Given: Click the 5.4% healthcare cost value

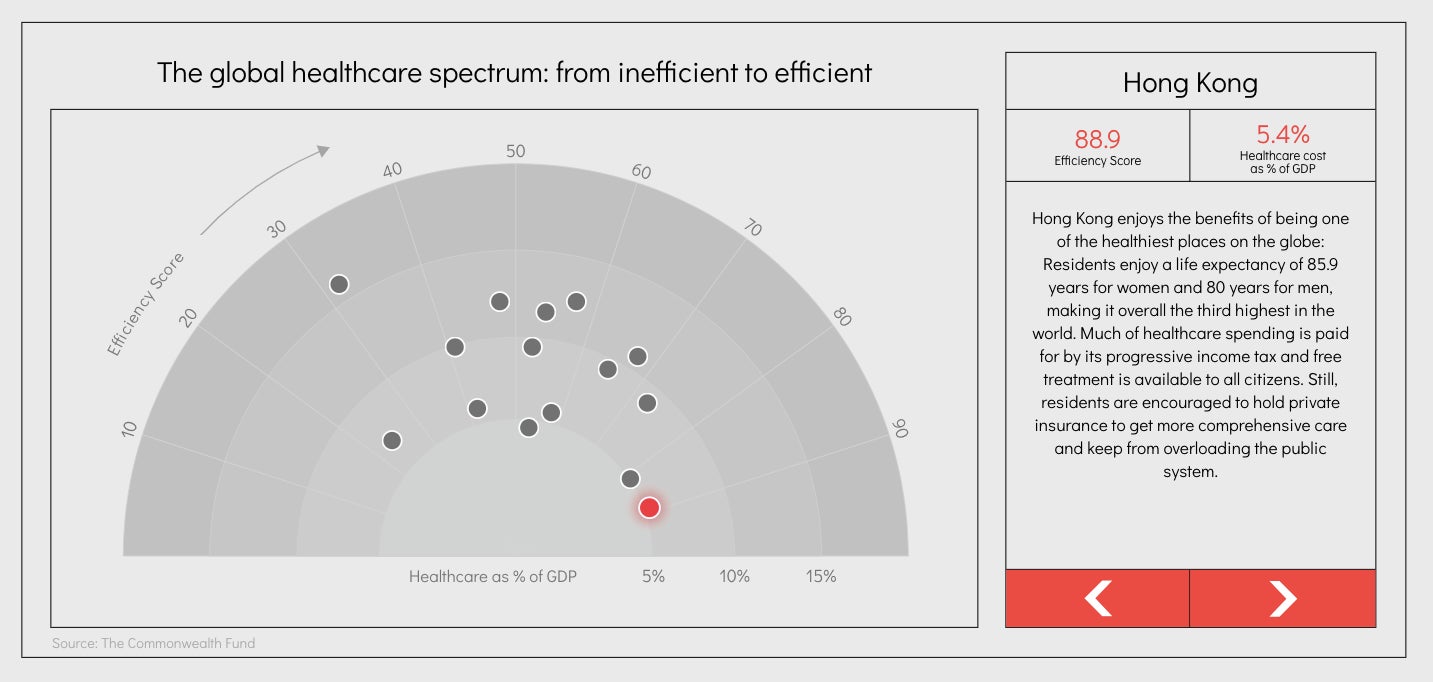Looking at the screenshot, I should (1283, 134).
